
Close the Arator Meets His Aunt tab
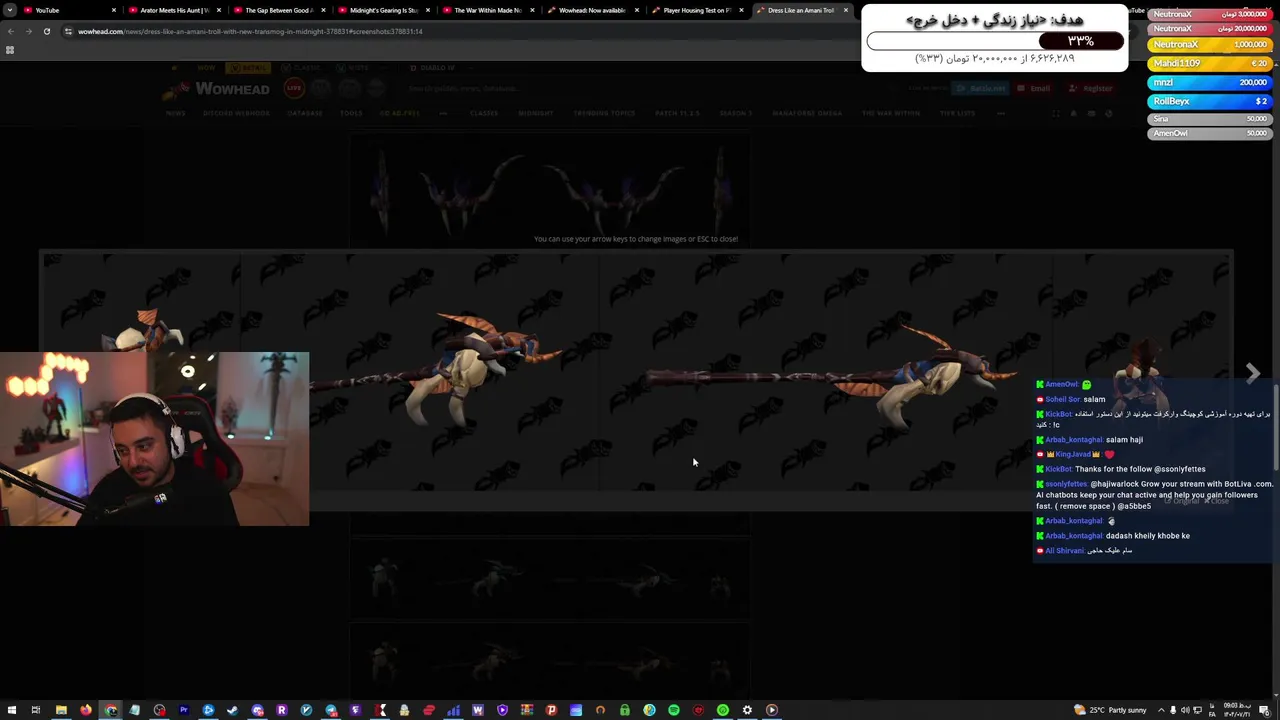tap(219, 10)
